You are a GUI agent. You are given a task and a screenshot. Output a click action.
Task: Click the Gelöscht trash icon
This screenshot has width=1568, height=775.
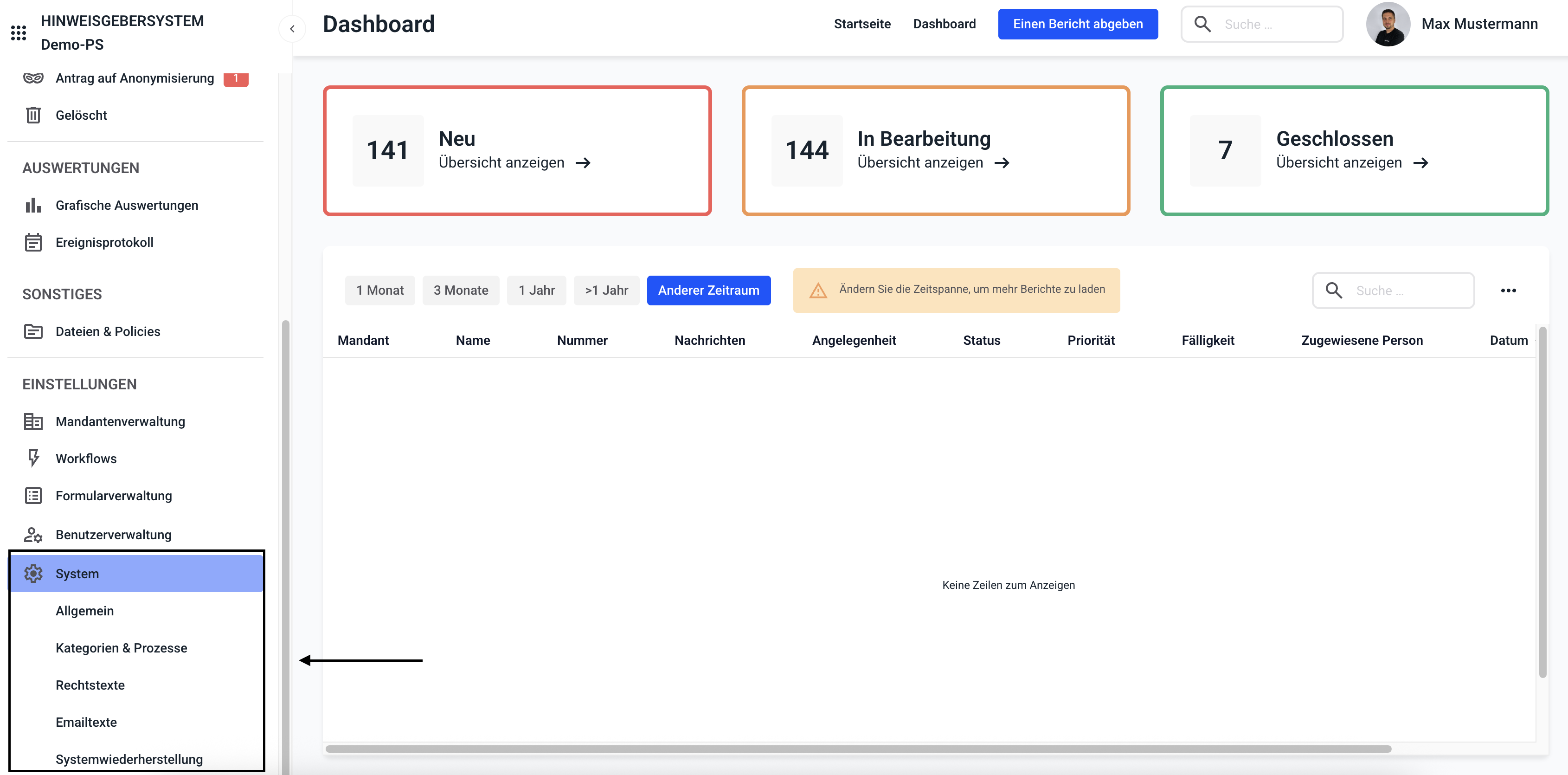pyautogui.click(x=33, y=115)
